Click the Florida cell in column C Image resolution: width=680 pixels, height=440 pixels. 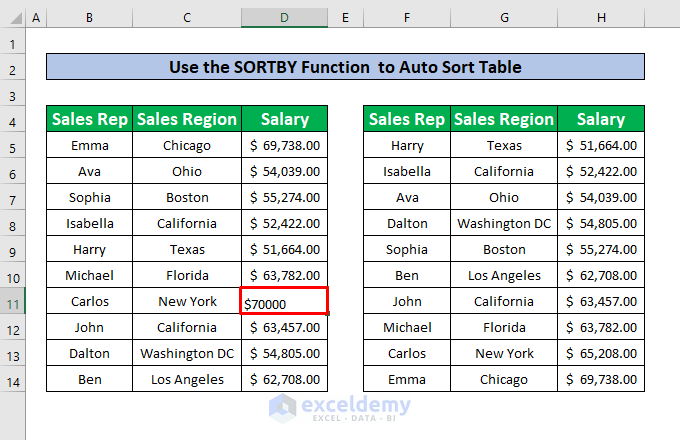click(x=187, y=275)
